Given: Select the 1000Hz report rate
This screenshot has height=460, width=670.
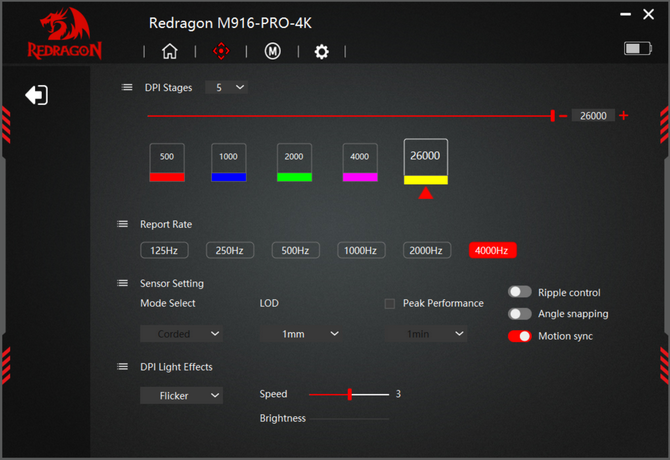Looking at the screenshot, I should tap(361, 250).
